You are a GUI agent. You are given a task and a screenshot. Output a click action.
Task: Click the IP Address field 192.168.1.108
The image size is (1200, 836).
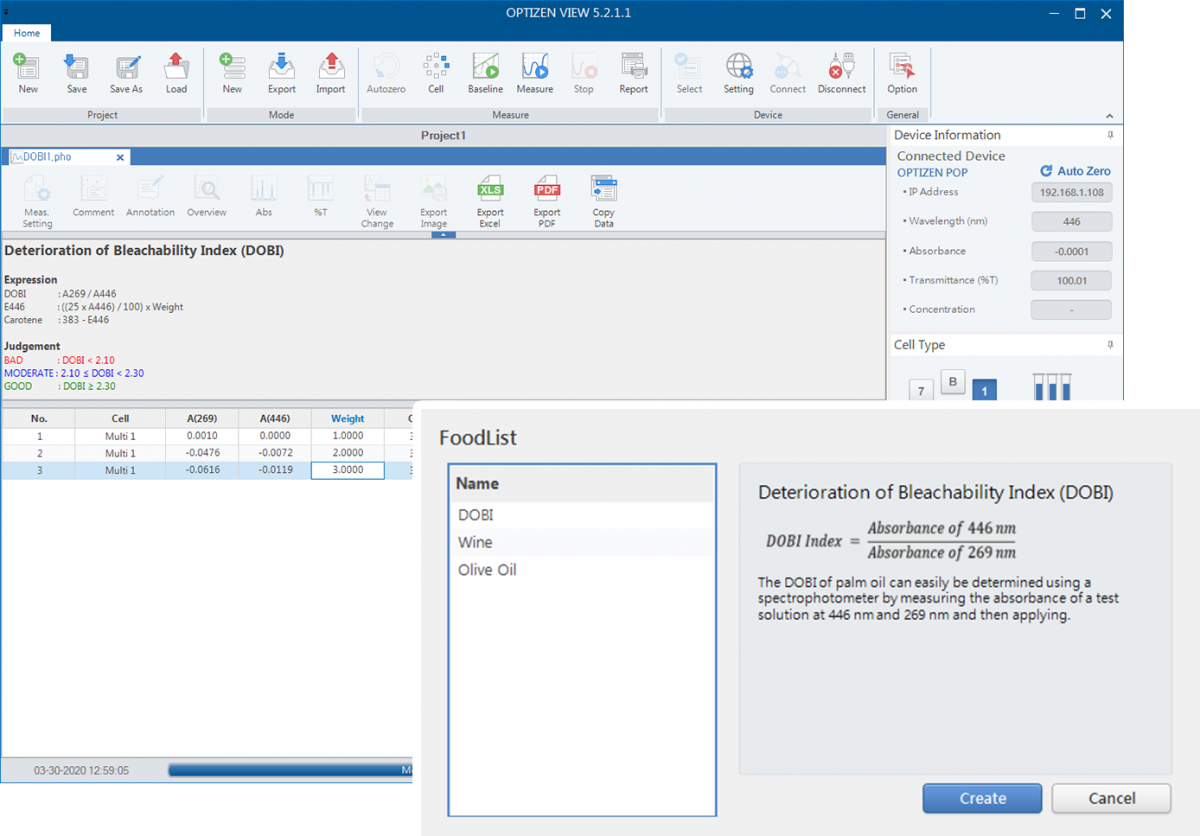click(x=1071, y=193)
